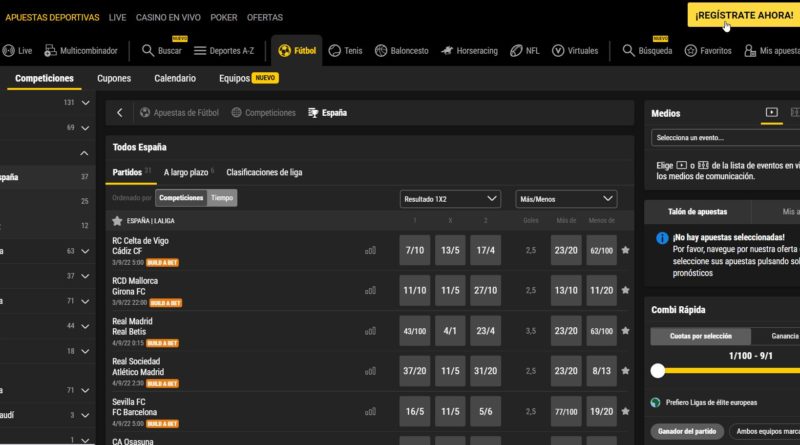Image resolution: width=800 pixels, height=445 pixels.
Task: Sort matches by Tiempo
Action: (x=222, y=197)
